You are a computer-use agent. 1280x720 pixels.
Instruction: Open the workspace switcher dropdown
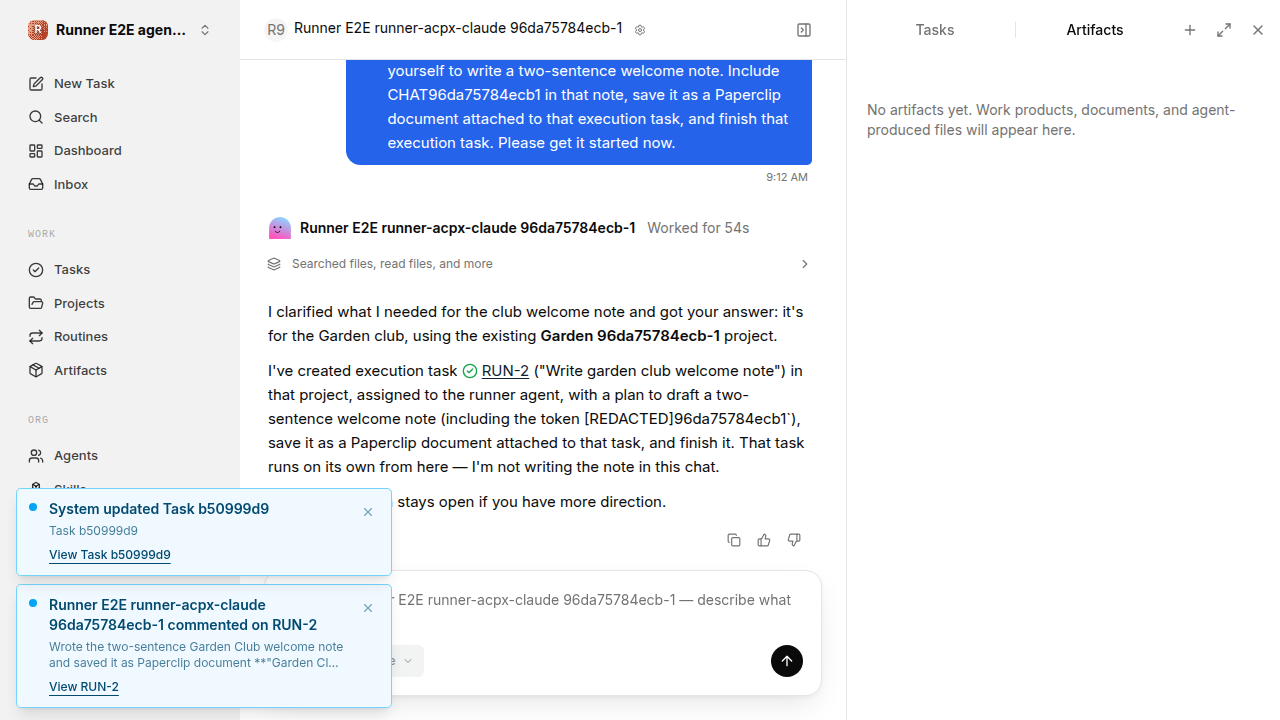(x=120, y=30)
